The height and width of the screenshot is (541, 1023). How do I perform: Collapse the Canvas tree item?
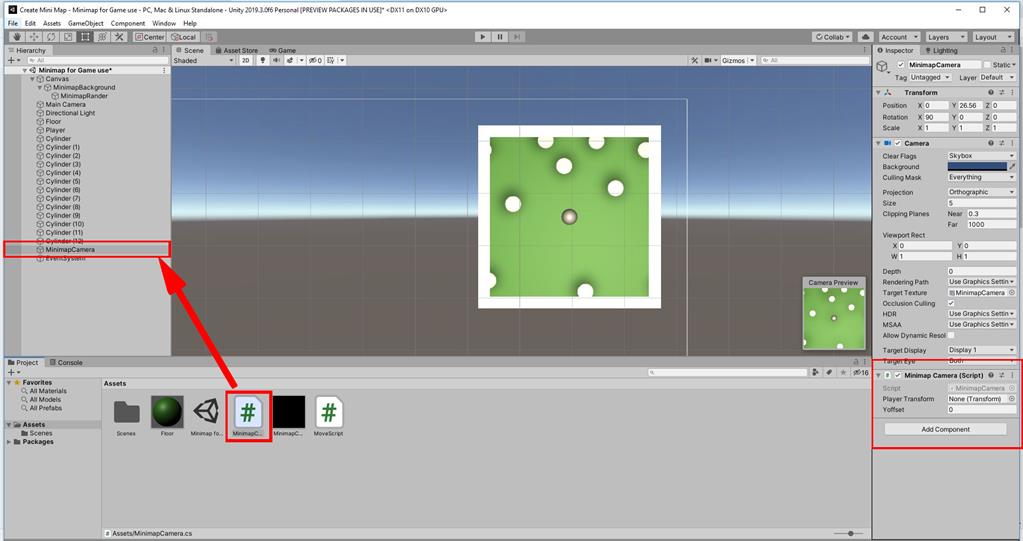32,79
